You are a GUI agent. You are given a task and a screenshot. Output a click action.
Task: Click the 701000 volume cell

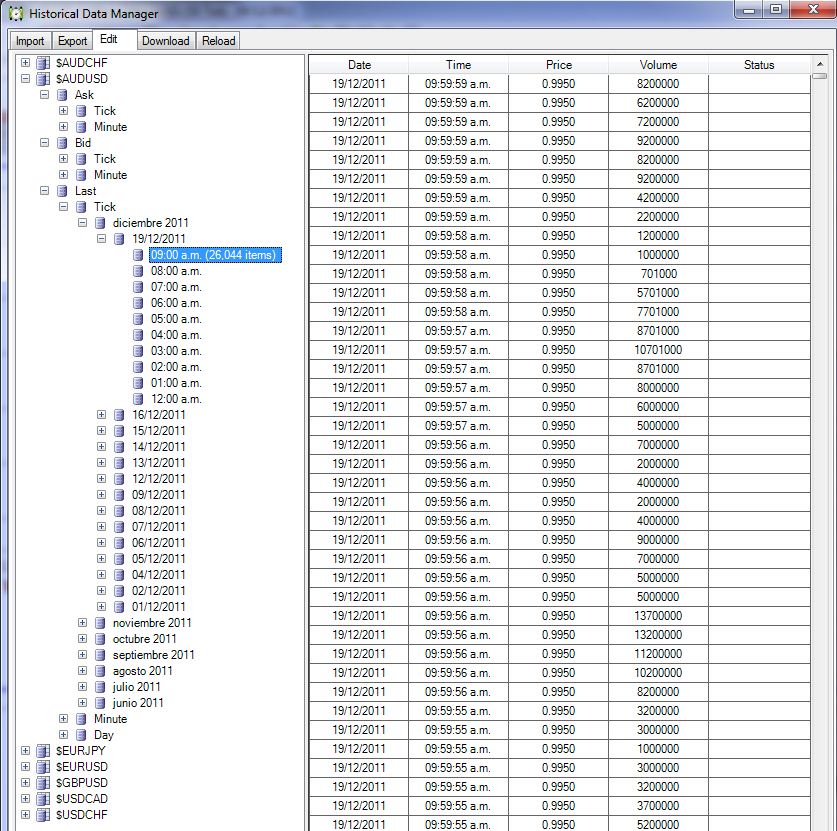(658, 274)
